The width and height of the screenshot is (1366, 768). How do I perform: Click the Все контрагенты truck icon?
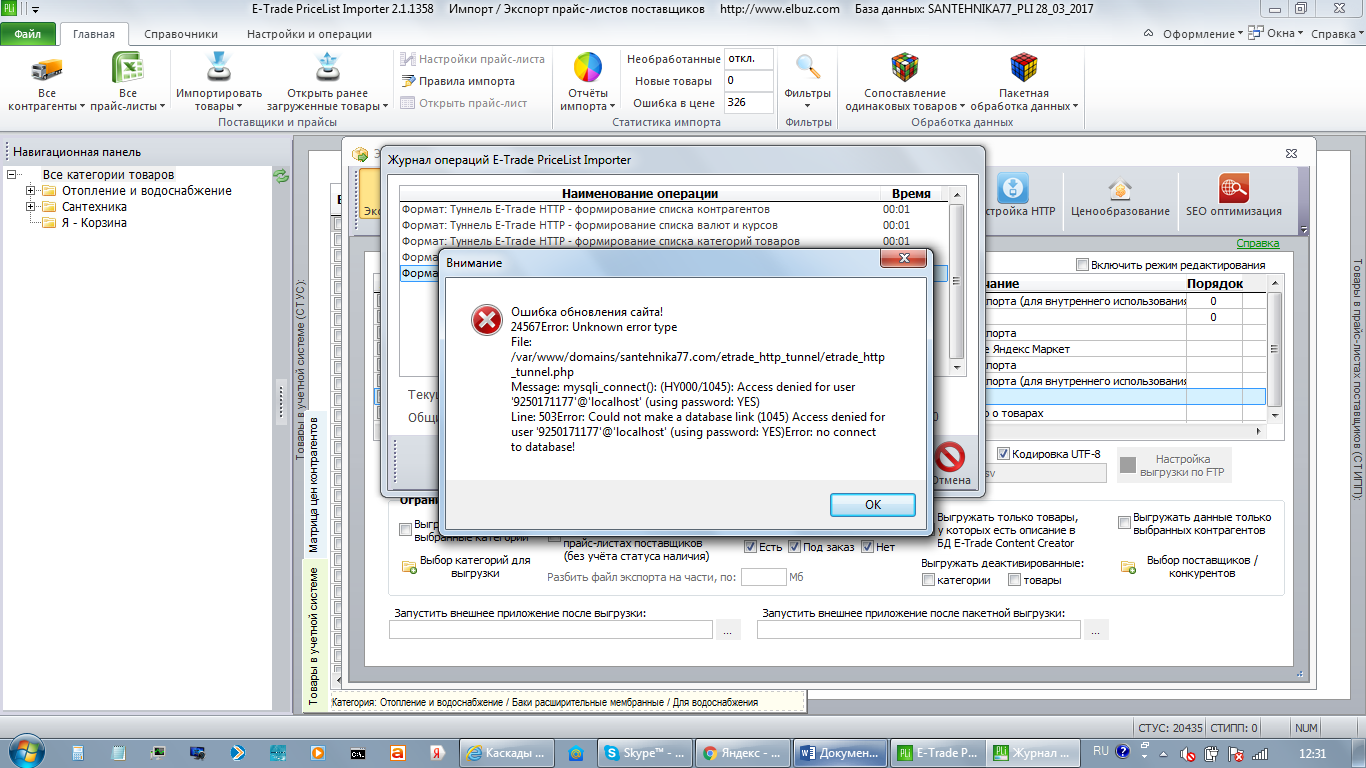point(46,69)
